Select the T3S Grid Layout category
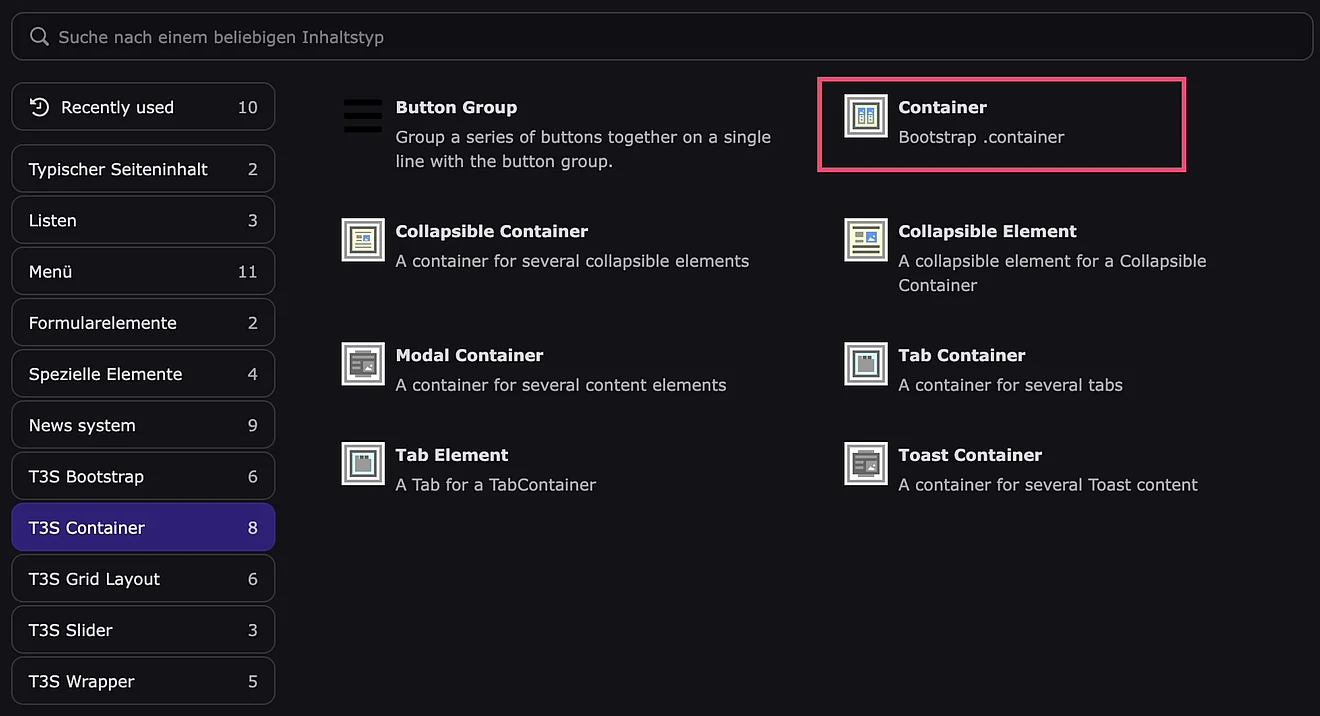Image resolution: width=1320 pixels, height=716 pixels. tap(143, 579)
